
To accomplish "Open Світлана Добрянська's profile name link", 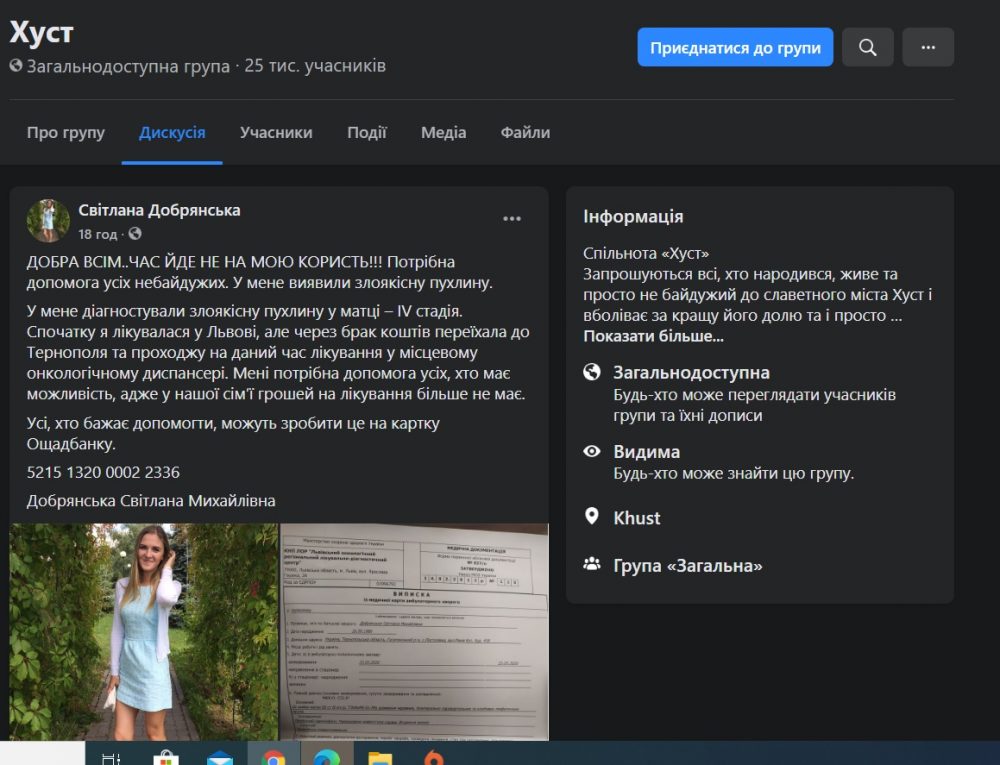I will pos(159,210).
